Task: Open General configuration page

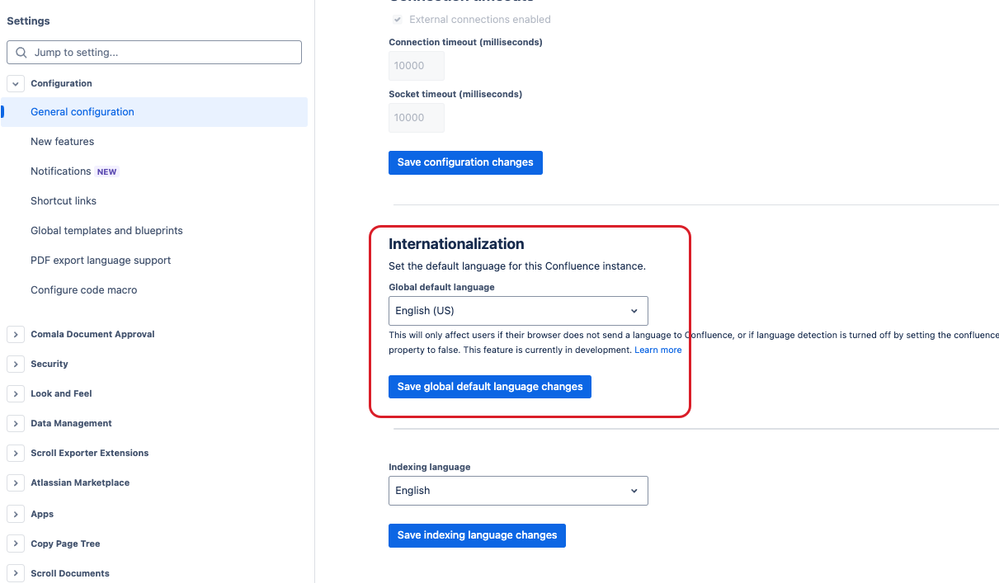Action: coord(154,112)
